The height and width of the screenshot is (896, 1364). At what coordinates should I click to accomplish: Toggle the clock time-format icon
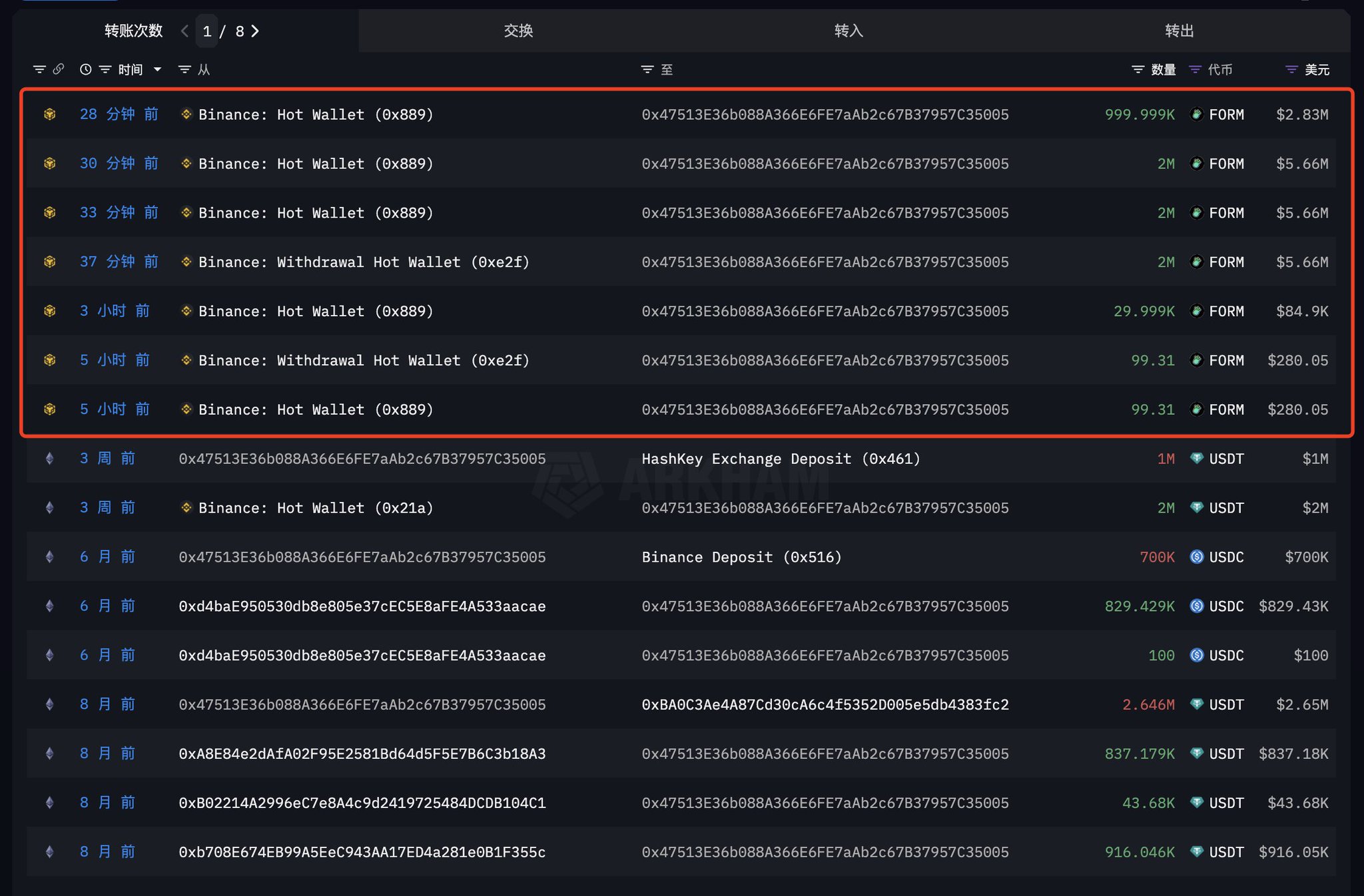(x=85, y=69)
